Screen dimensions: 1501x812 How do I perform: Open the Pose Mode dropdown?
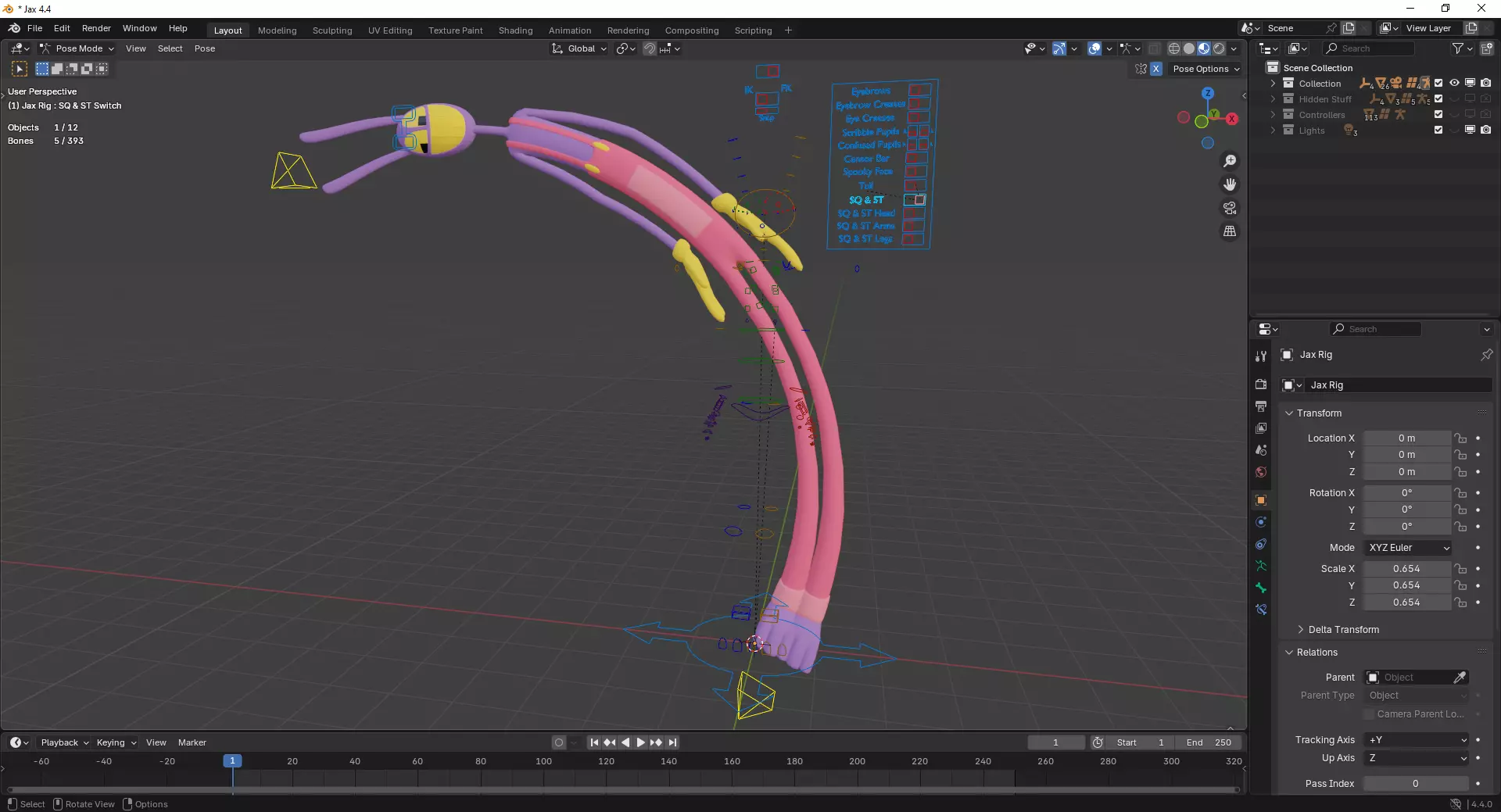coord(77,48)
